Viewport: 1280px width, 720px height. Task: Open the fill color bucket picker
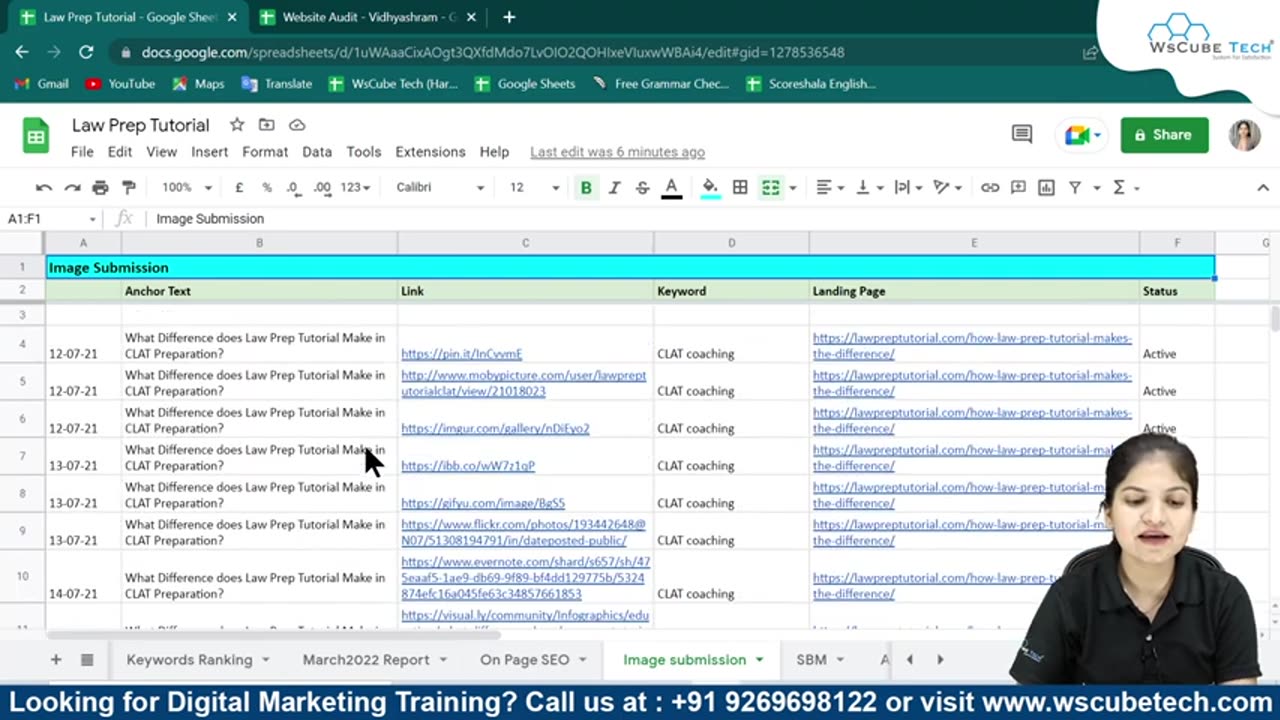(710, 187)
